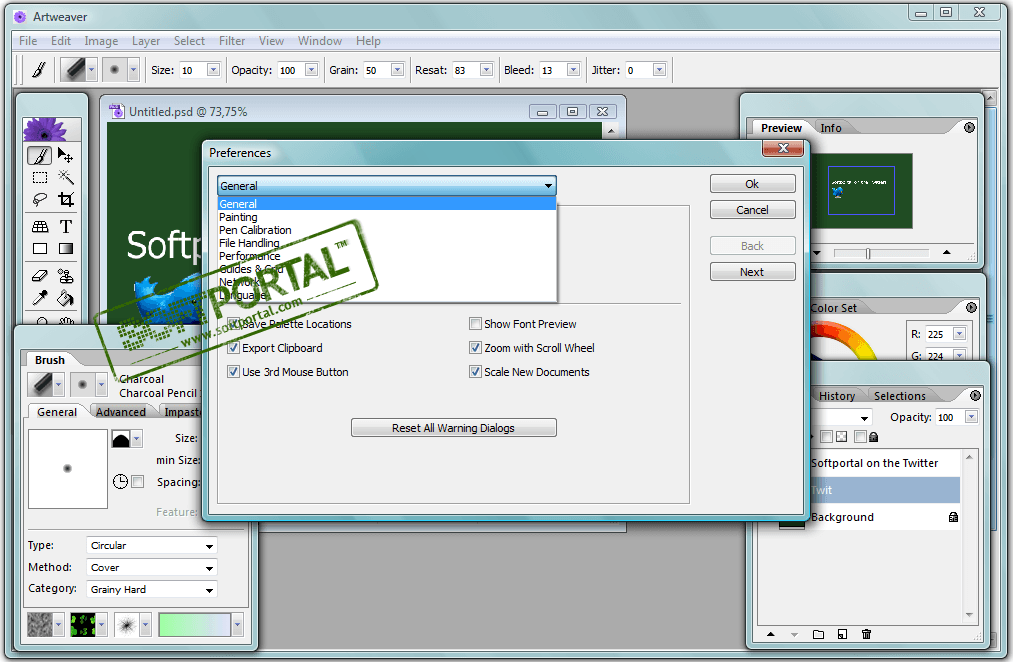Switch to the Info tab
Image resolution: width=1013 pixels, height=662 pixels.
(831, 128)
